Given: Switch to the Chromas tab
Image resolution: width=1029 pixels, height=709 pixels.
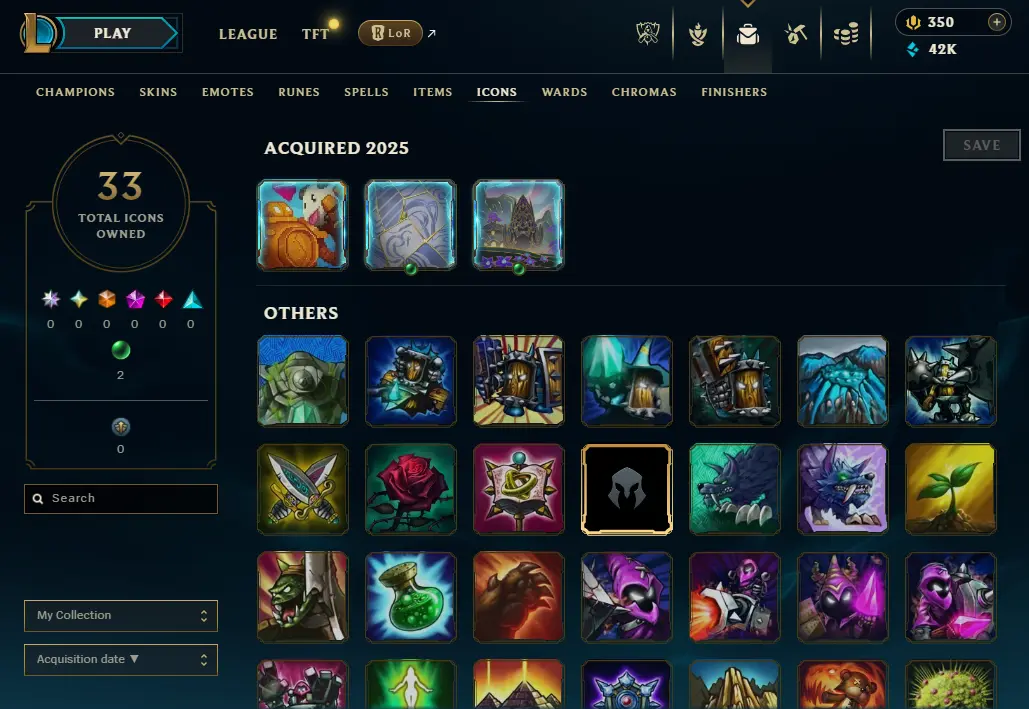Looking at the screenshot, I should tap(644, 92).
